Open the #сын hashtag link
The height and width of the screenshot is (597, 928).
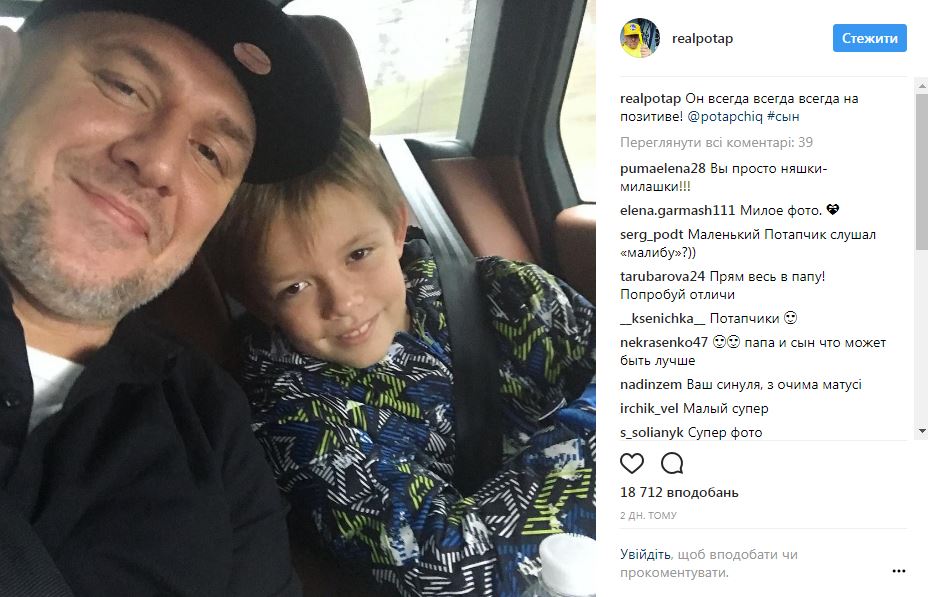pyautogui.click(x=783, y=117)
